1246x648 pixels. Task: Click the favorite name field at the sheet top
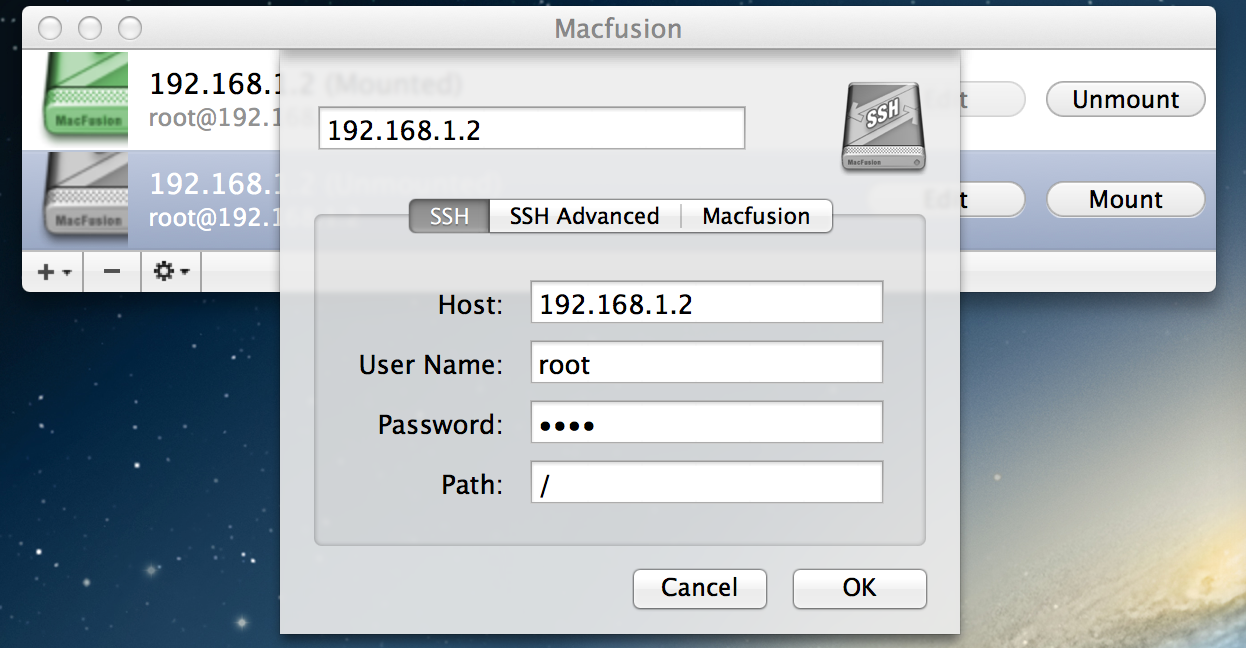pyautogui.click(x=532, y=129)
